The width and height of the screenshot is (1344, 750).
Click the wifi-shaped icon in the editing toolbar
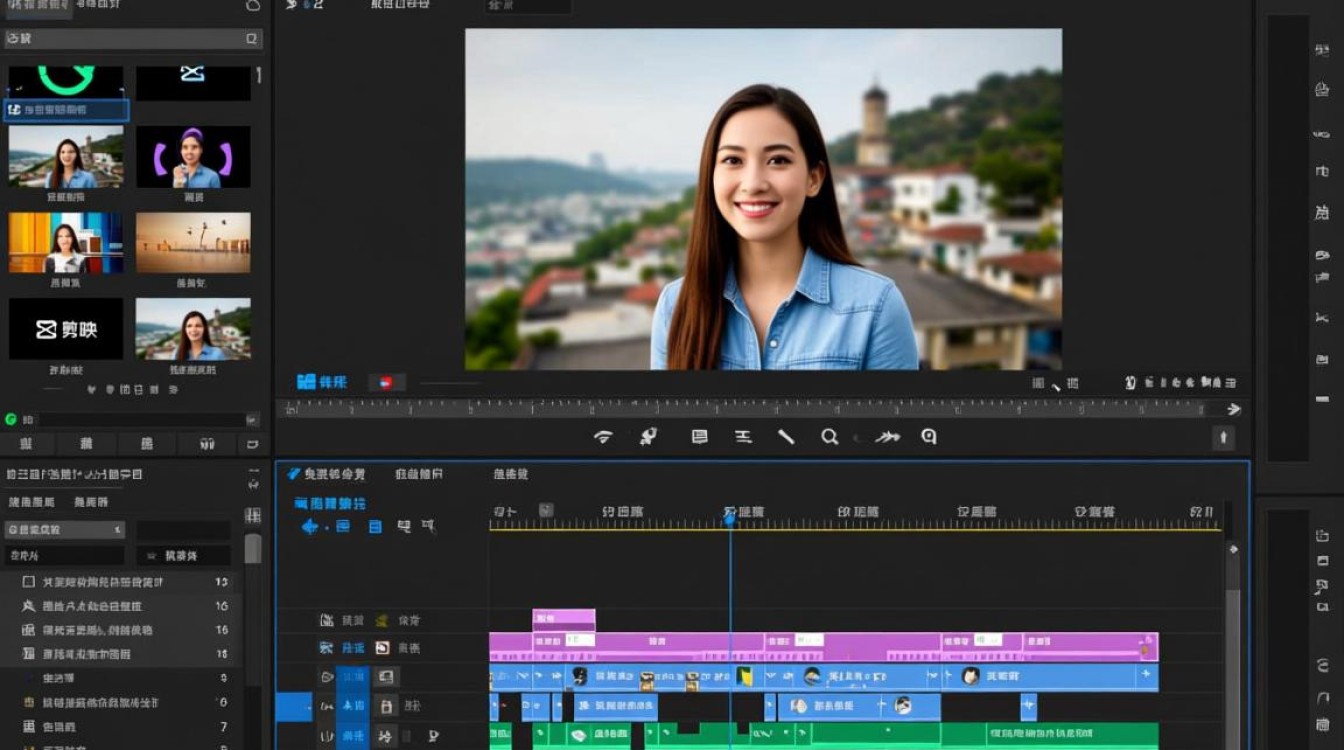(603, 437)
